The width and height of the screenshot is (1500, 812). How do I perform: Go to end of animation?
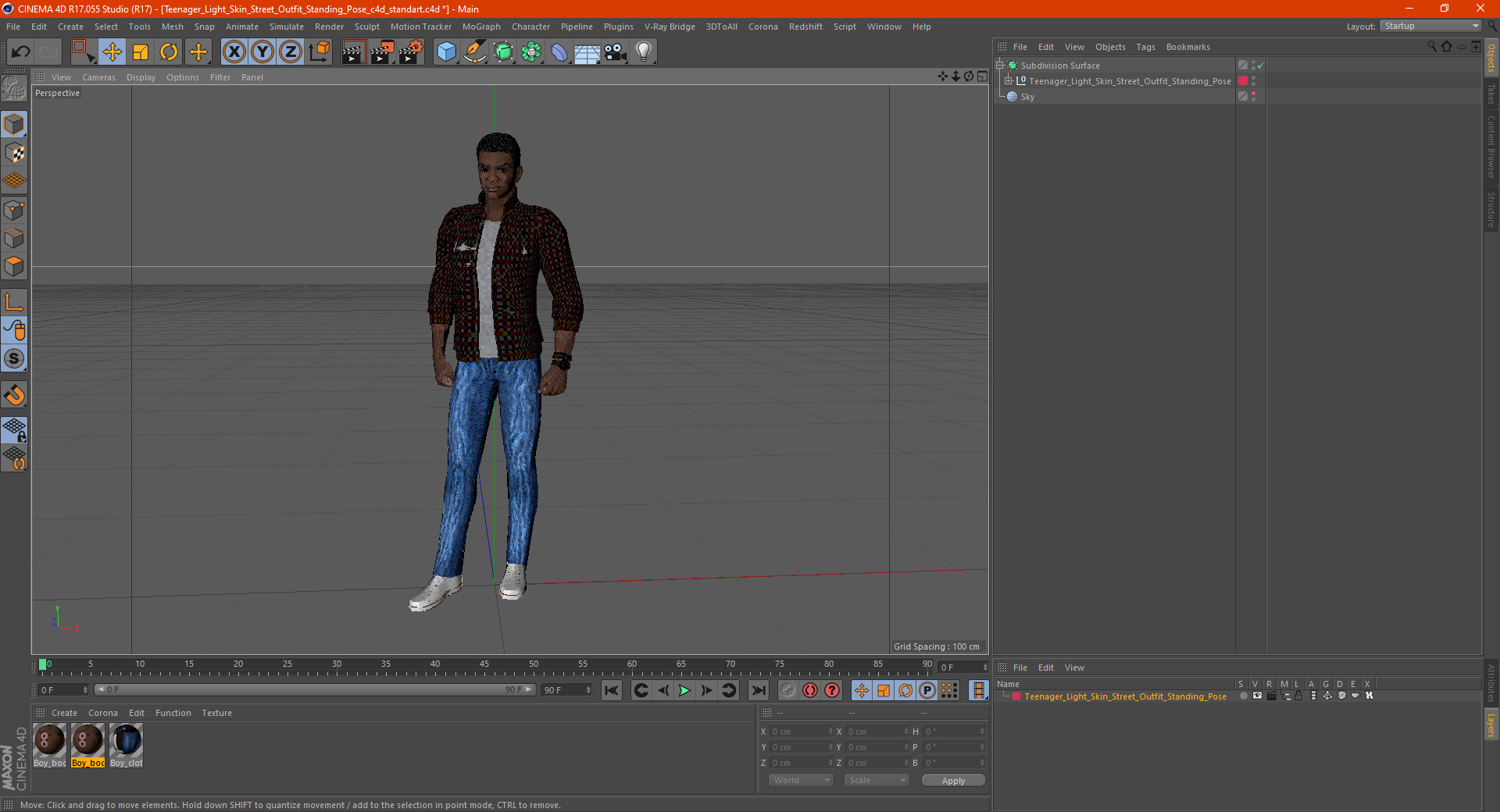(x=758, y=690)
